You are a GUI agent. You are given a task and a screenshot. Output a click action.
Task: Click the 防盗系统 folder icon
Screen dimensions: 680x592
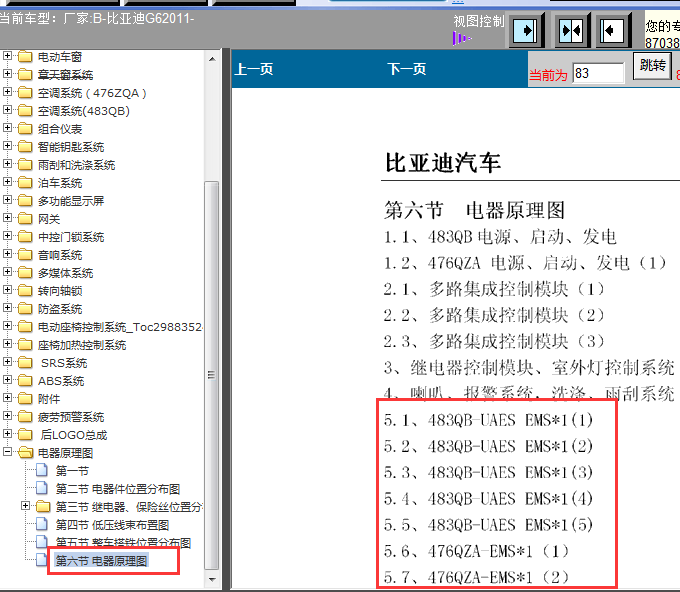pyautogui.click(x=25, y=309)
